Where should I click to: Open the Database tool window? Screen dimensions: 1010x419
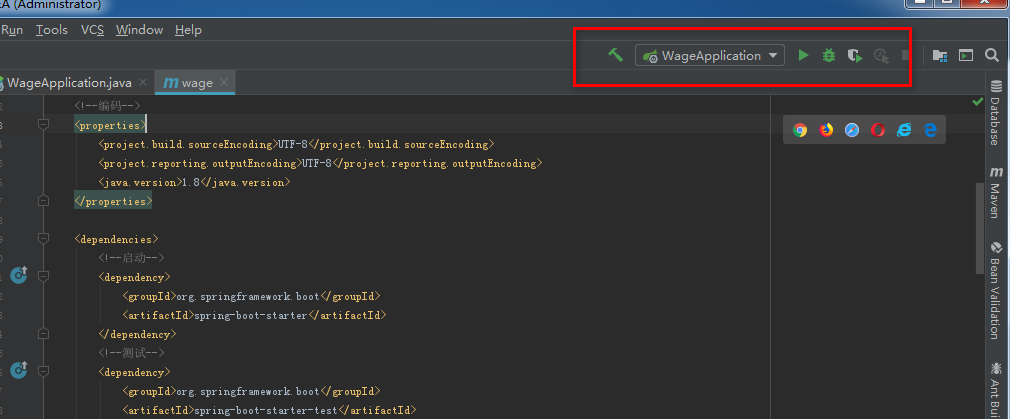[x=996, y=113]
